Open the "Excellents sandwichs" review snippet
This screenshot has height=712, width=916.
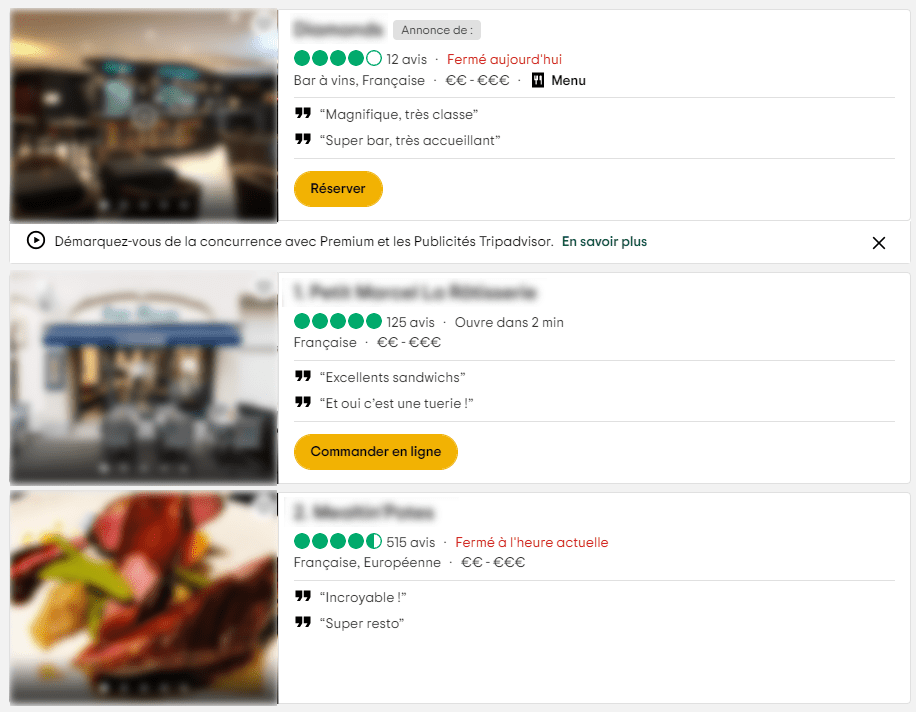(x=392, y=377)
